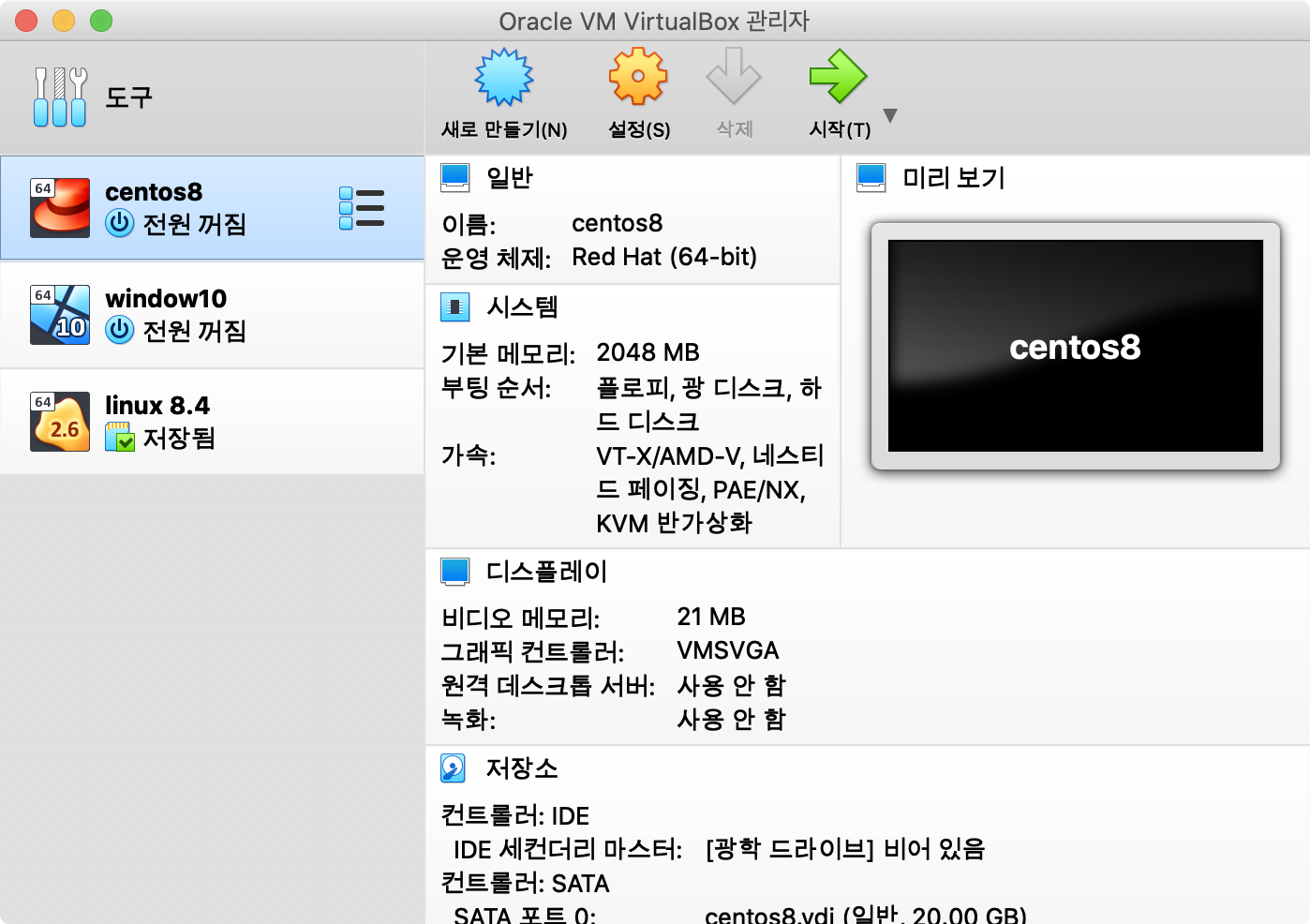Click the Red Hat (64-bit) OS value
Screen dimensions: 1310x924
(664, 257)
